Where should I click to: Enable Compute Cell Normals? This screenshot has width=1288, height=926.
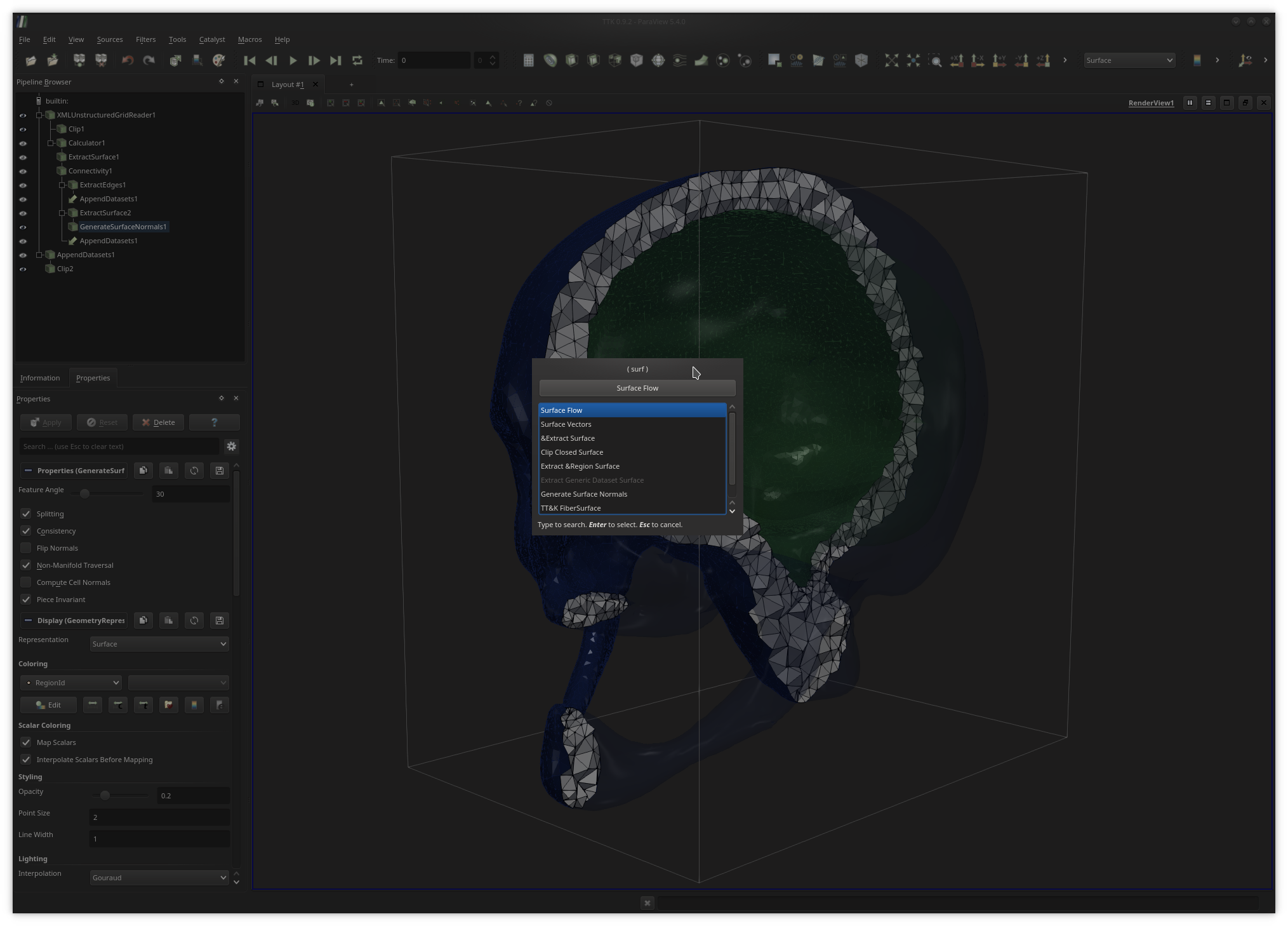click(26, 582)
